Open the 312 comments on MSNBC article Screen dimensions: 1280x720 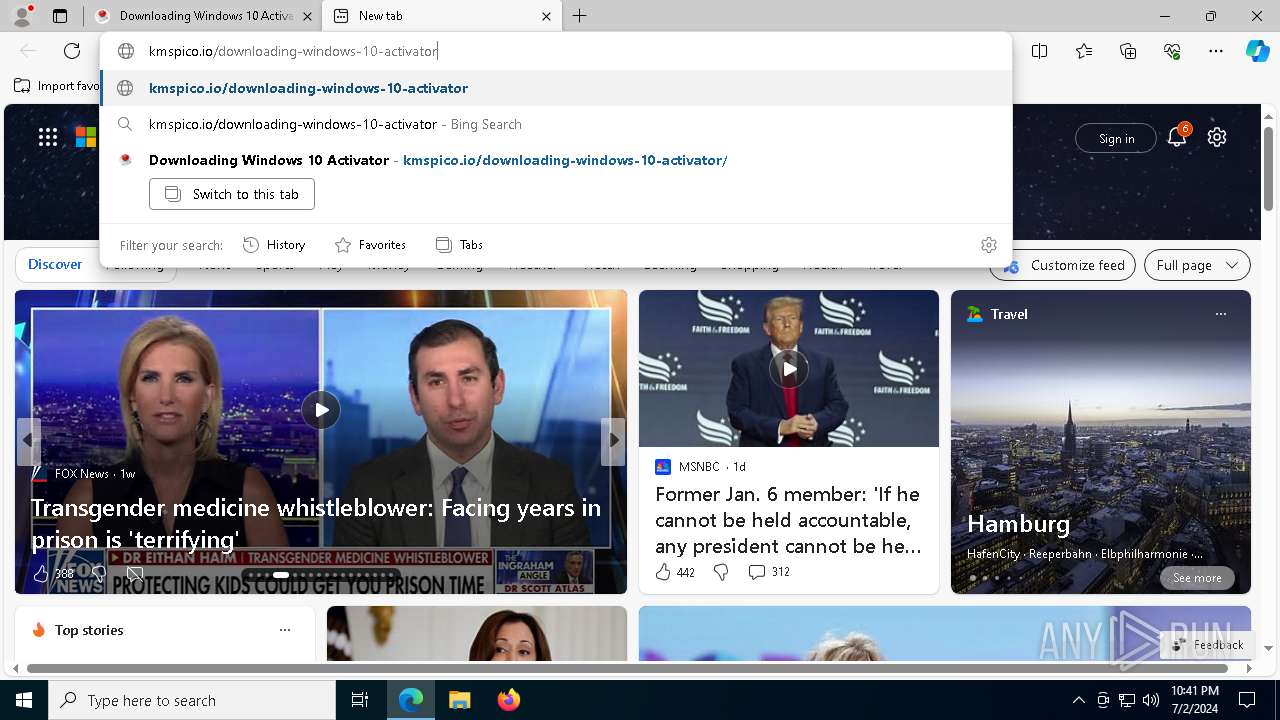[769, 572]
